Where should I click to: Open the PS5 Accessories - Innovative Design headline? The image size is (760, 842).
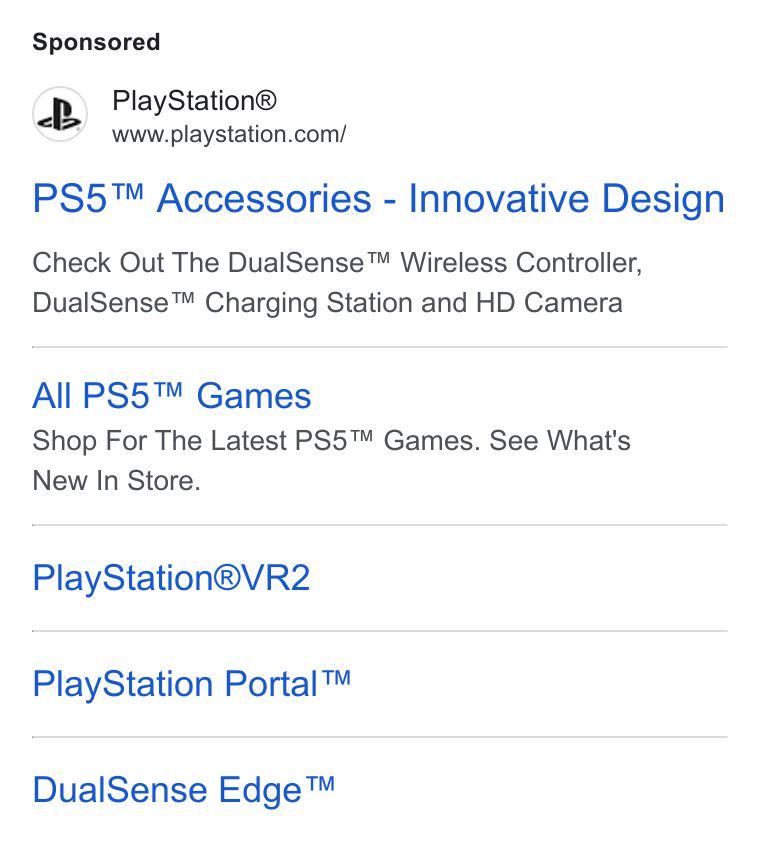click(x=379, y=199)
